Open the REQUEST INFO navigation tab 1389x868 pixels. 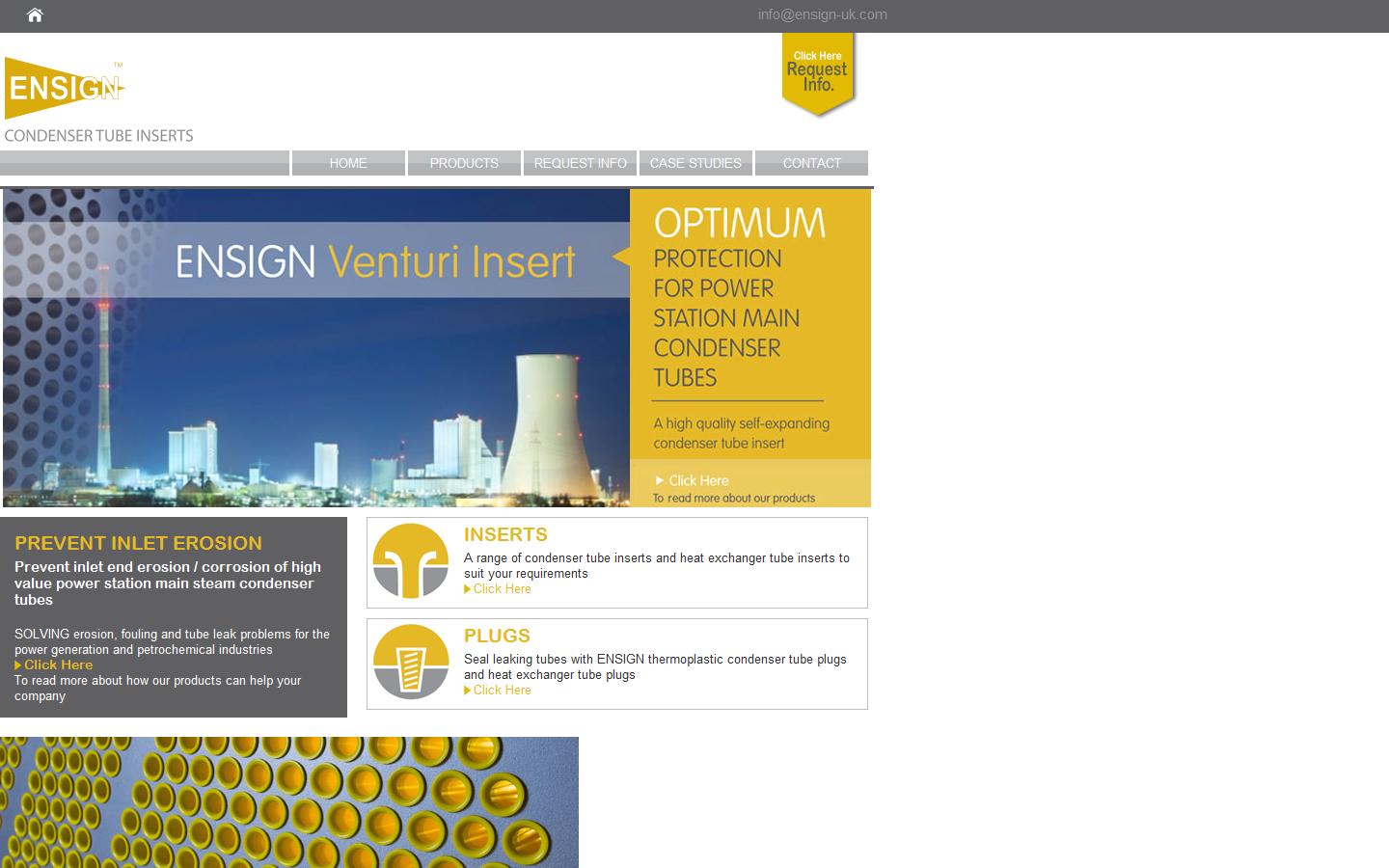pos(580,163)
